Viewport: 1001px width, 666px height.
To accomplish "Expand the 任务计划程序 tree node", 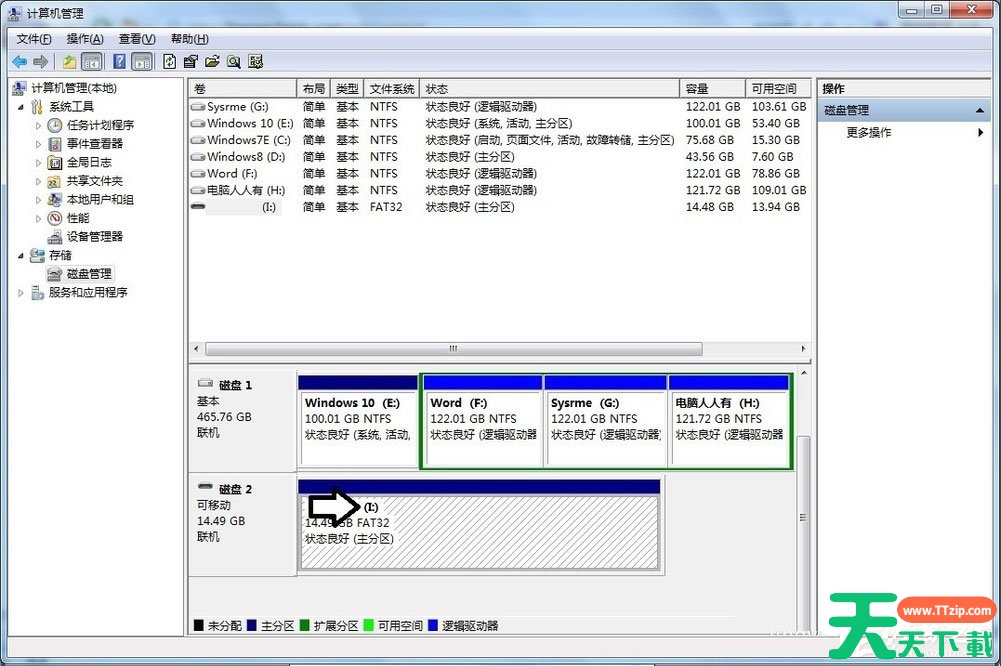I will click(39, 126).
